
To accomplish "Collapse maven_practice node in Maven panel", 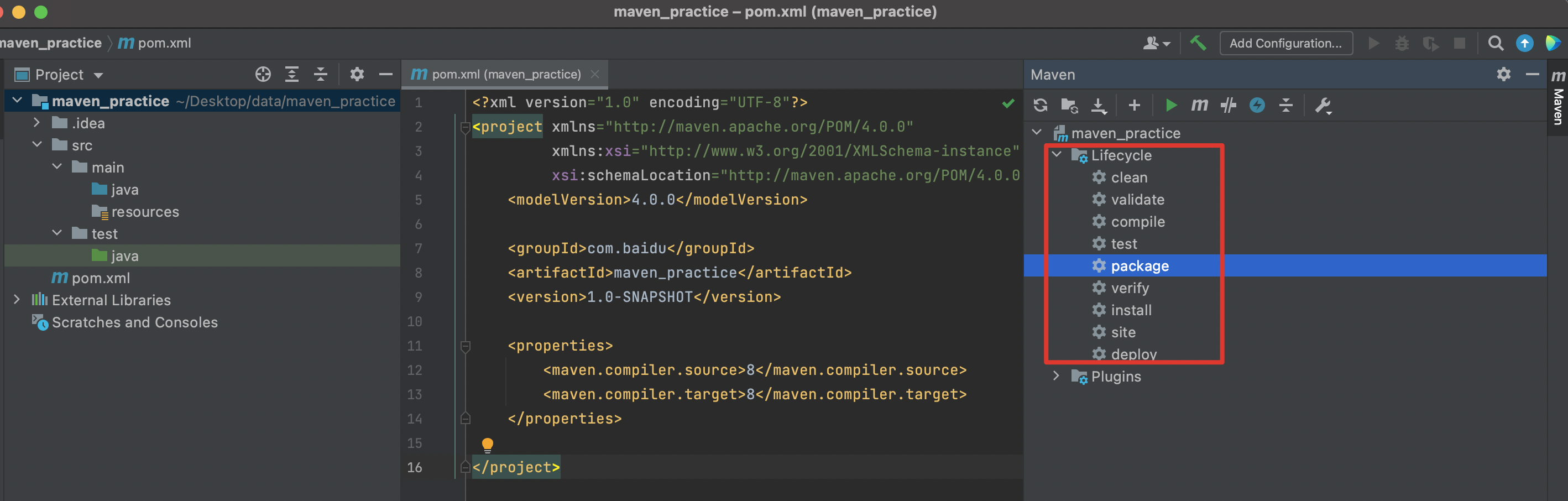I will pos(1037,132).
